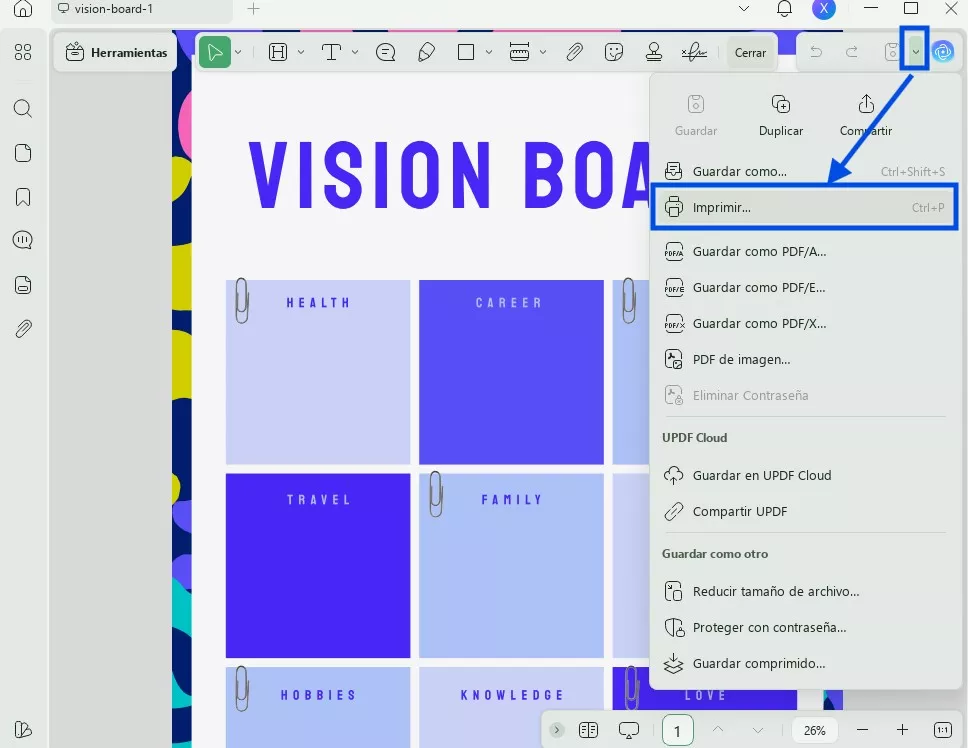Expand the measure tool dropdown arrow
This screenshot has width=968, height=748.
[x=543, y=52]
